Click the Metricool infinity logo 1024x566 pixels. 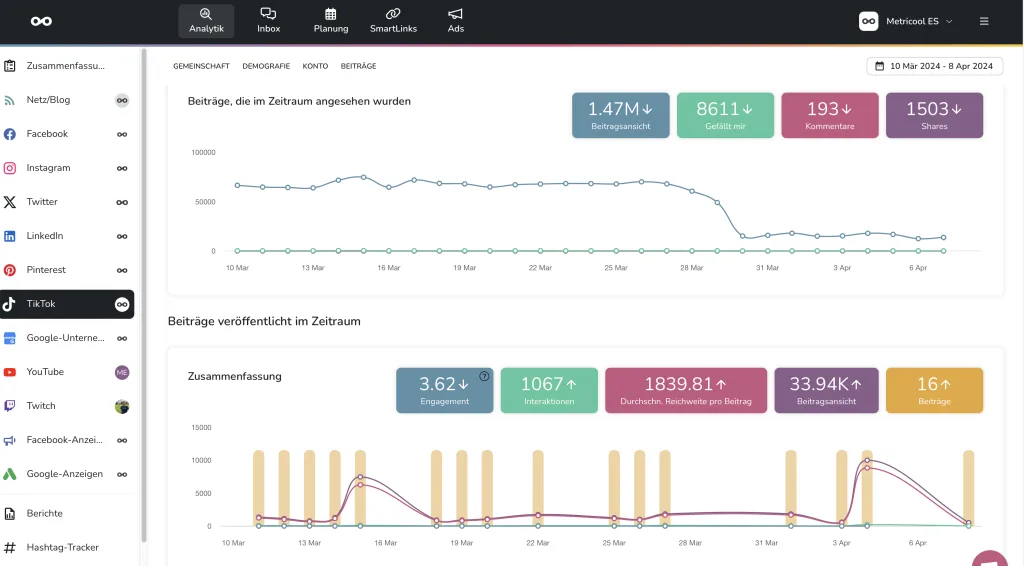(41, 21)
